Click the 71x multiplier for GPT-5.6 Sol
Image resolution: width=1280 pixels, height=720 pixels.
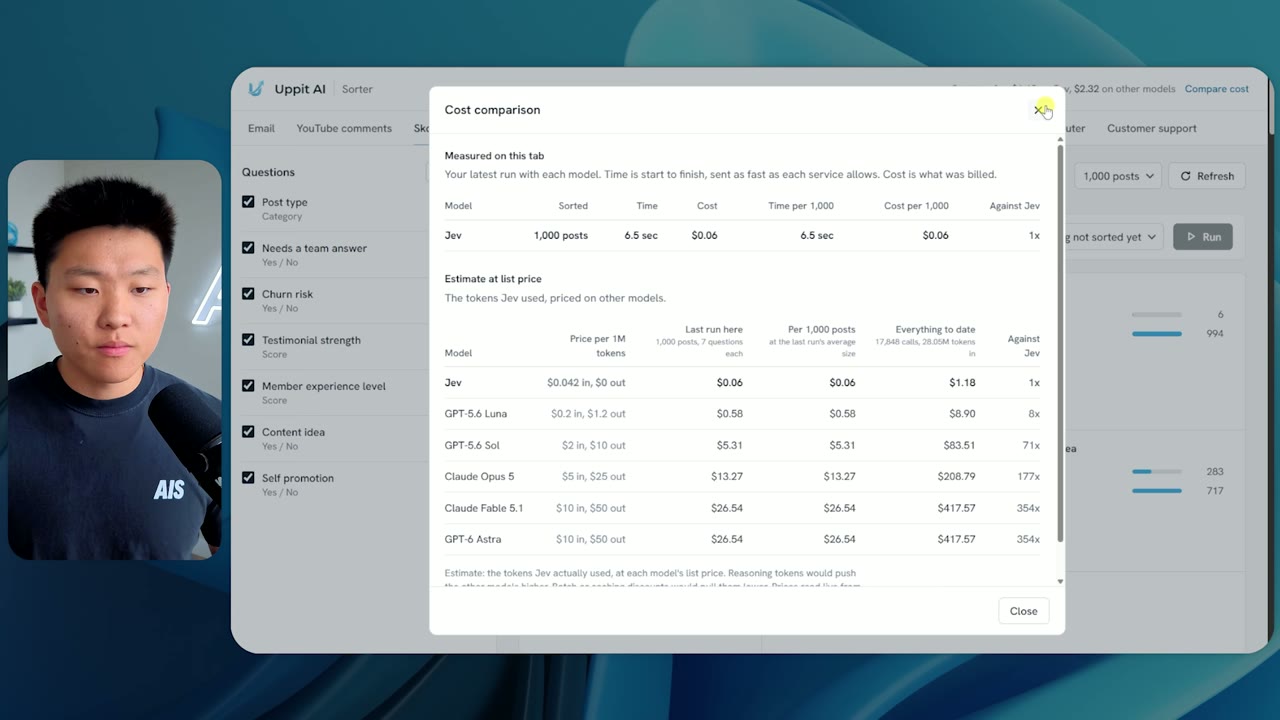pyautogui.click(x=1031, y=445)
